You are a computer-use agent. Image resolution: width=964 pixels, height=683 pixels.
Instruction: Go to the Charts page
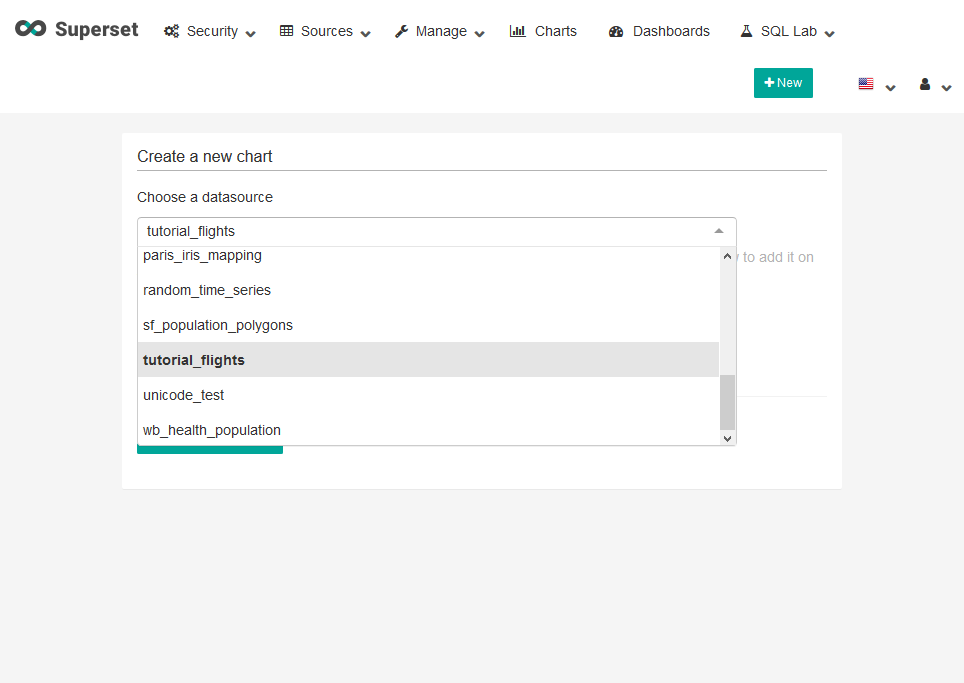coord(543,32)
